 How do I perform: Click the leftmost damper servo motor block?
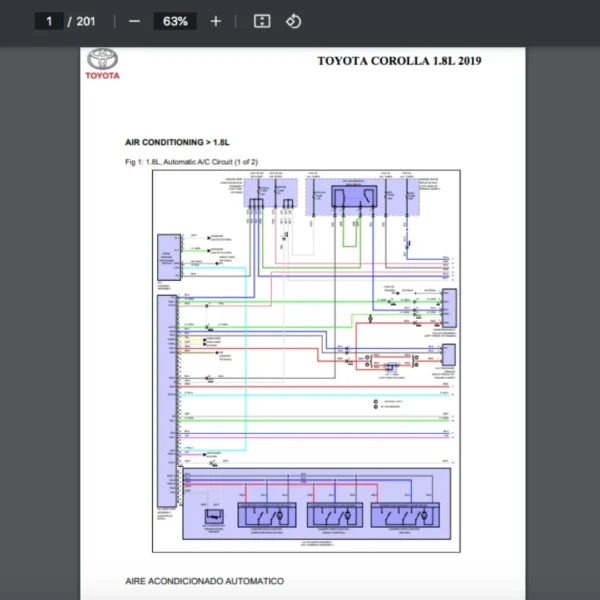pyautogui.click(x=267, y=515)
